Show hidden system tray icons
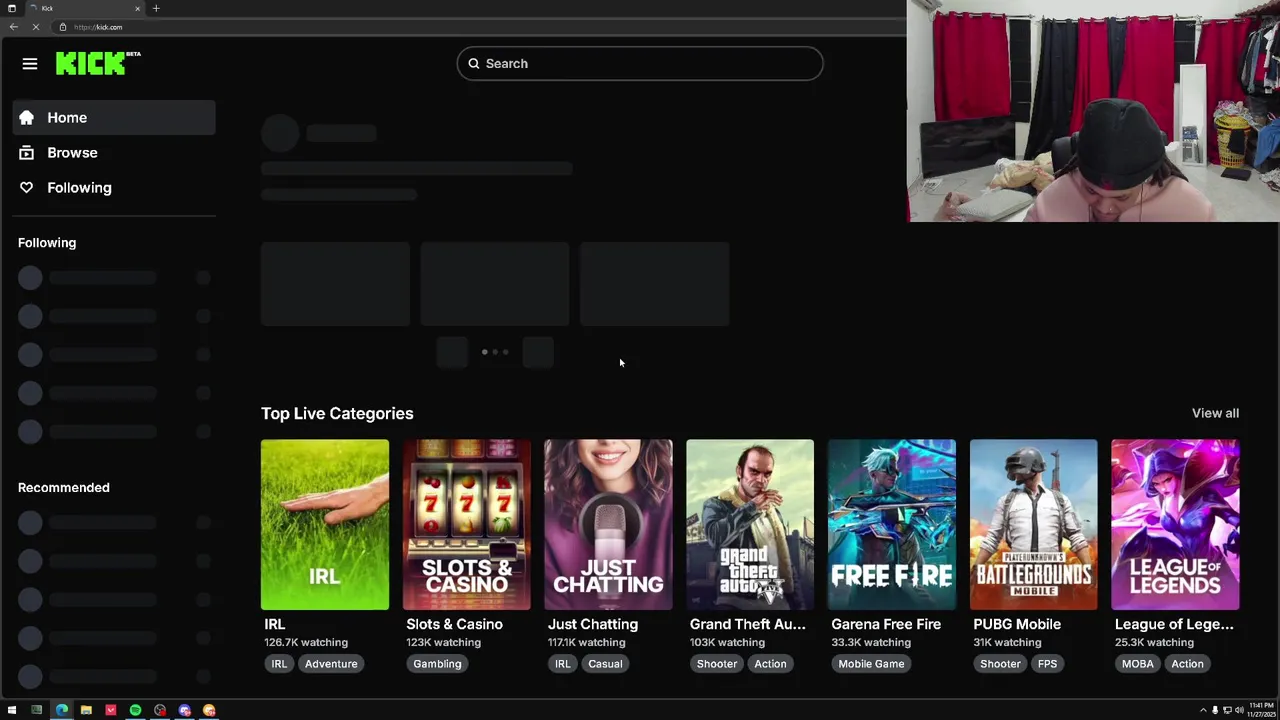Screen dimensions: 1280x720 click(1203, 710)
